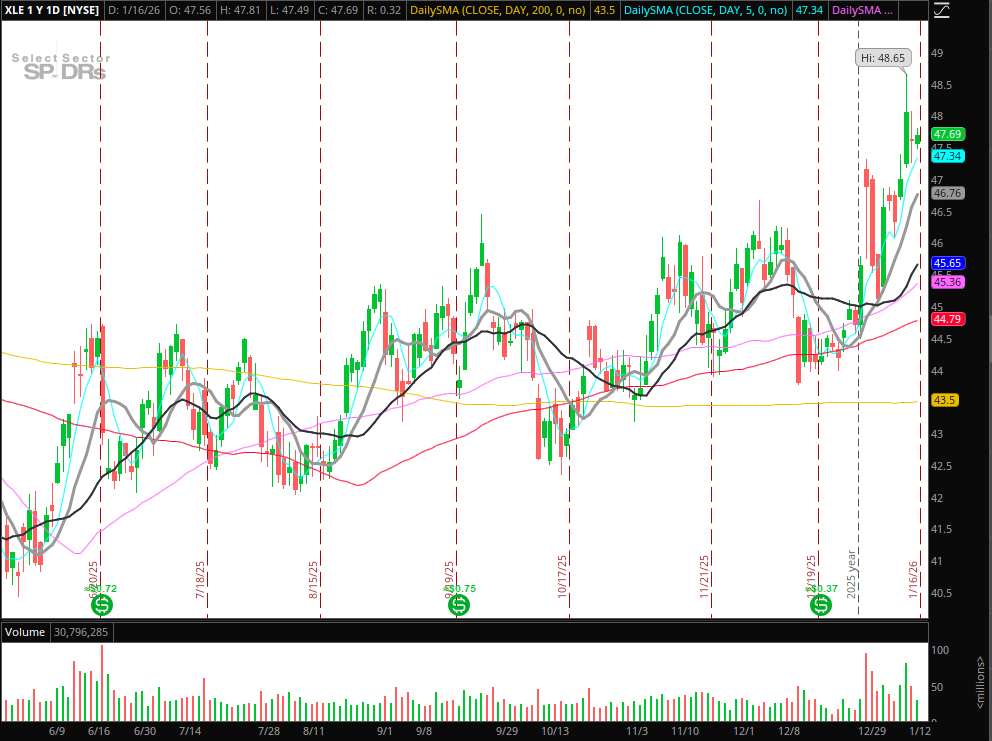Click the blue 45.65 price axis tag
Viewport: 992px width, 741px height.
(946, 263)
